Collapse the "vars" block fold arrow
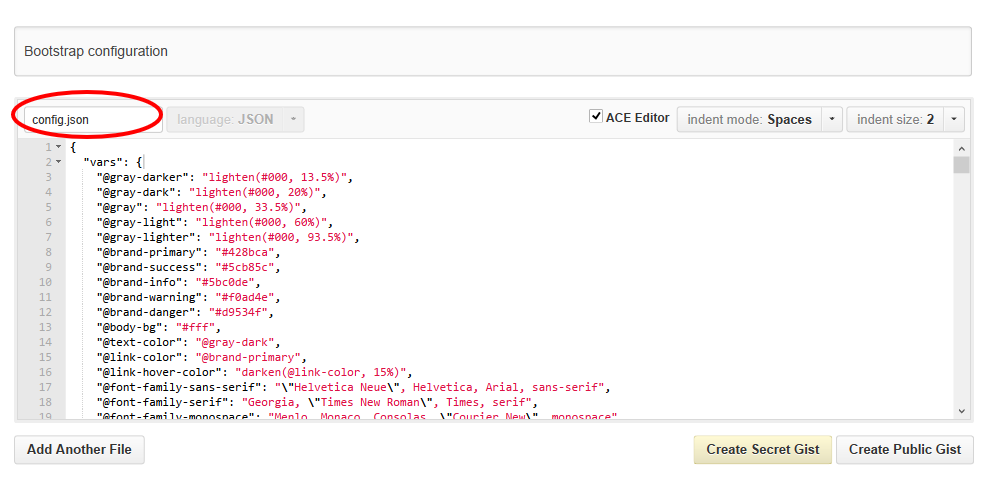Screen dimensions: 1000x491 click(58, 162)
